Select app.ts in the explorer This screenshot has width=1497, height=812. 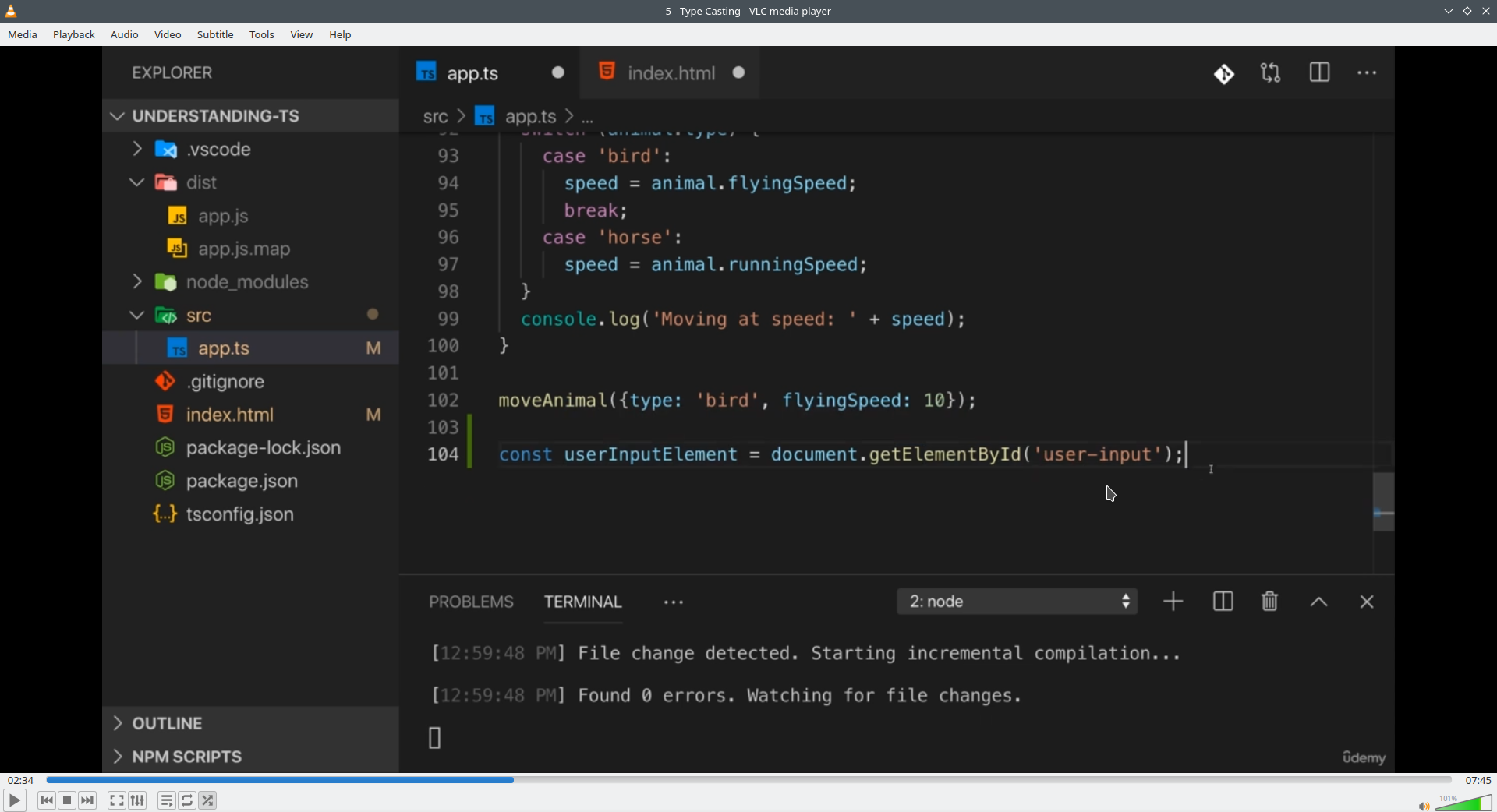pyautogui.click(x=250, y=348)
